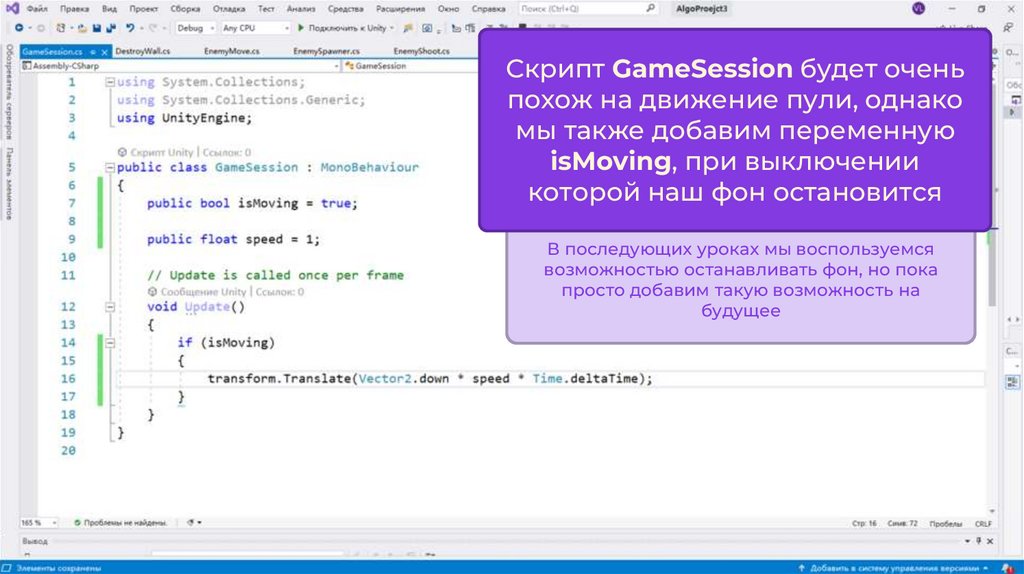
Task: Click Добавить в систему управления версиями
Action: 894,568
